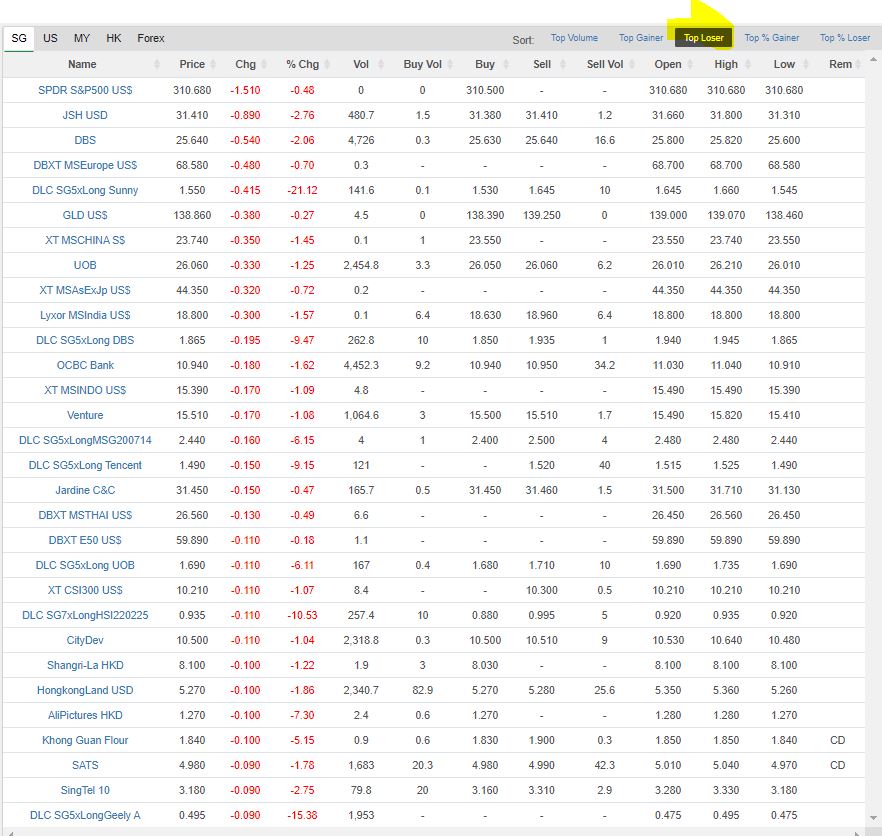This screenshot has width=882, height=836.
Task: Sort the table by Name column arrows
Action: 157,65
